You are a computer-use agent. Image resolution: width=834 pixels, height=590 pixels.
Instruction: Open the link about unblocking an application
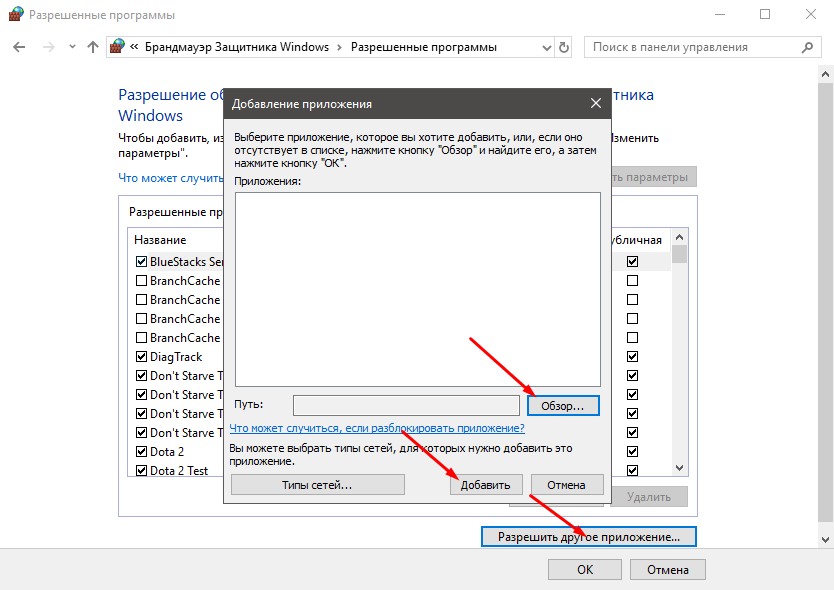(x=377, y=428)
